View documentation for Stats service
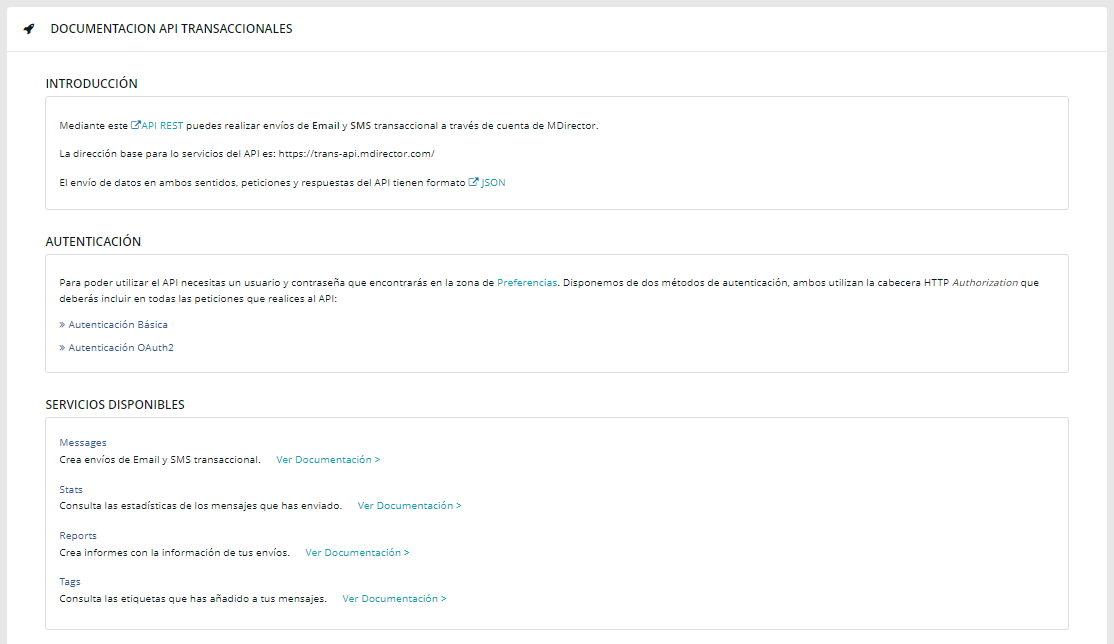This screenshot has width=1114, height=644. (x=409, y=506)
